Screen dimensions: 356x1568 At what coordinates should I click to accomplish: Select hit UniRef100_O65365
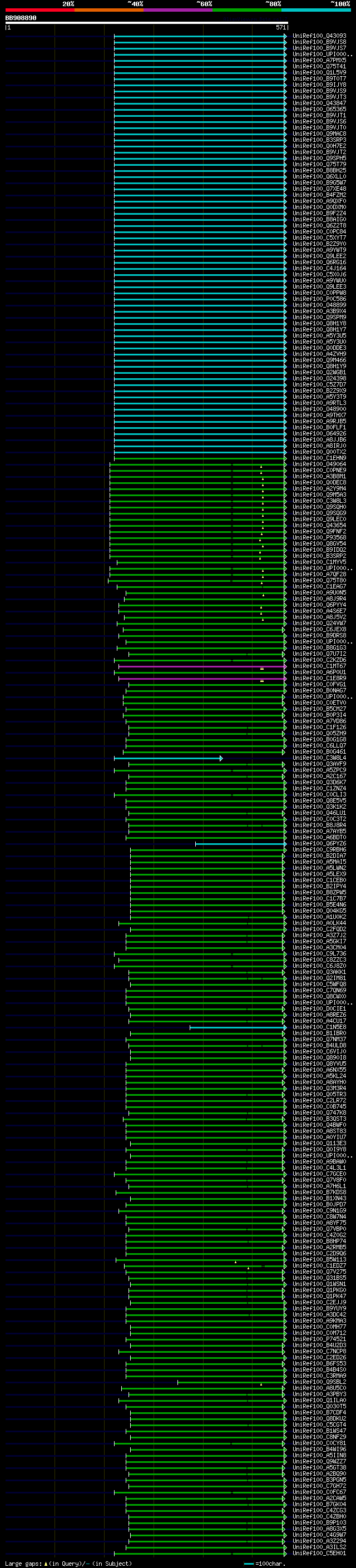319,109
